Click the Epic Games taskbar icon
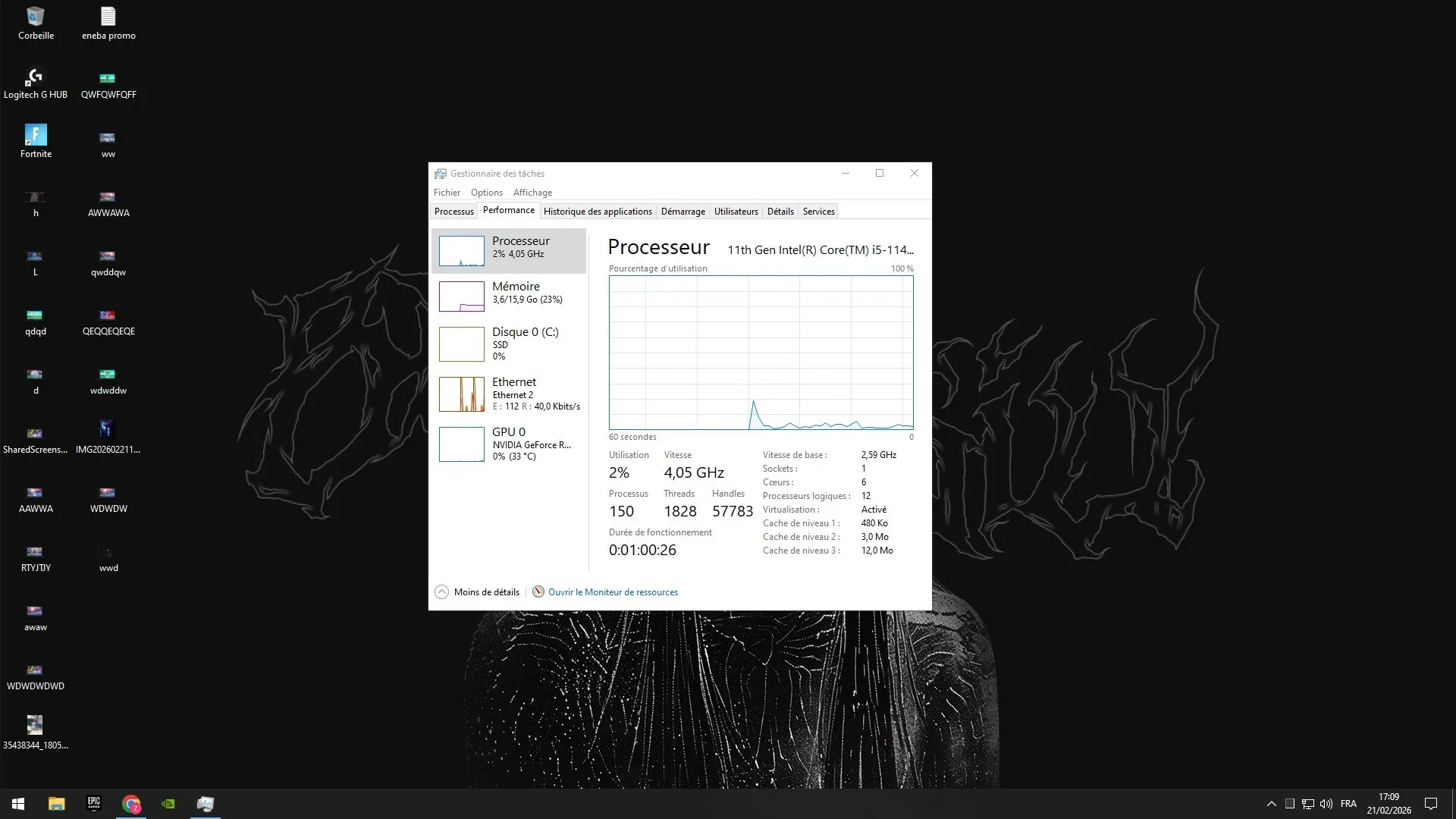 (x=94, y=804)
